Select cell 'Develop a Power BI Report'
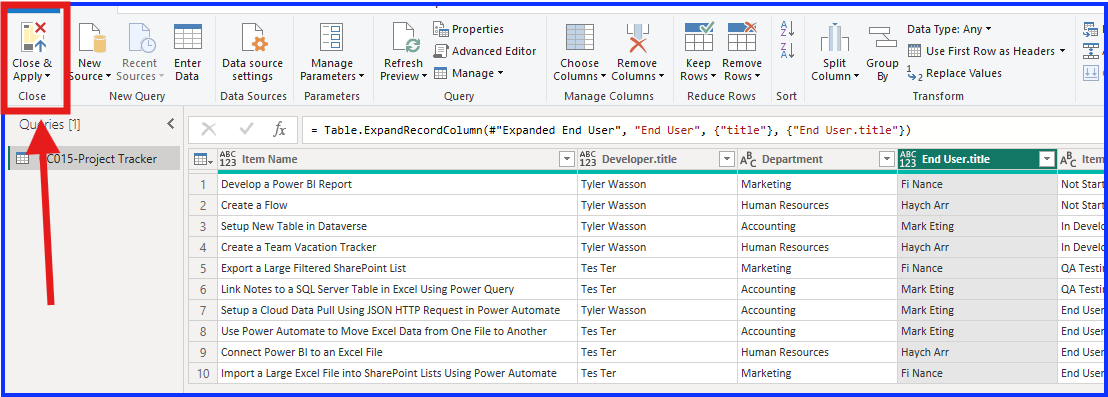The width and height of the screenshot is (1108, 397). point(397,184)
